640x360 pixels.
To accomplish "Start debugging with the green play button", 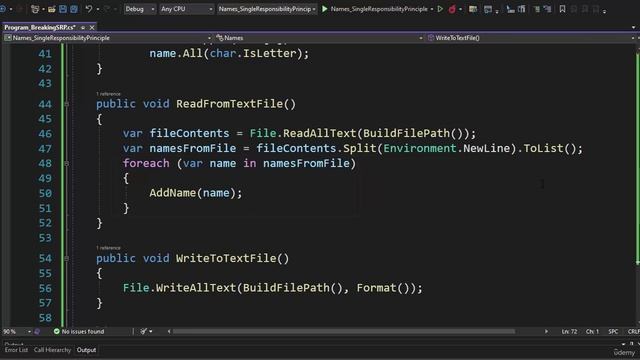I will [x=324, y=9].
